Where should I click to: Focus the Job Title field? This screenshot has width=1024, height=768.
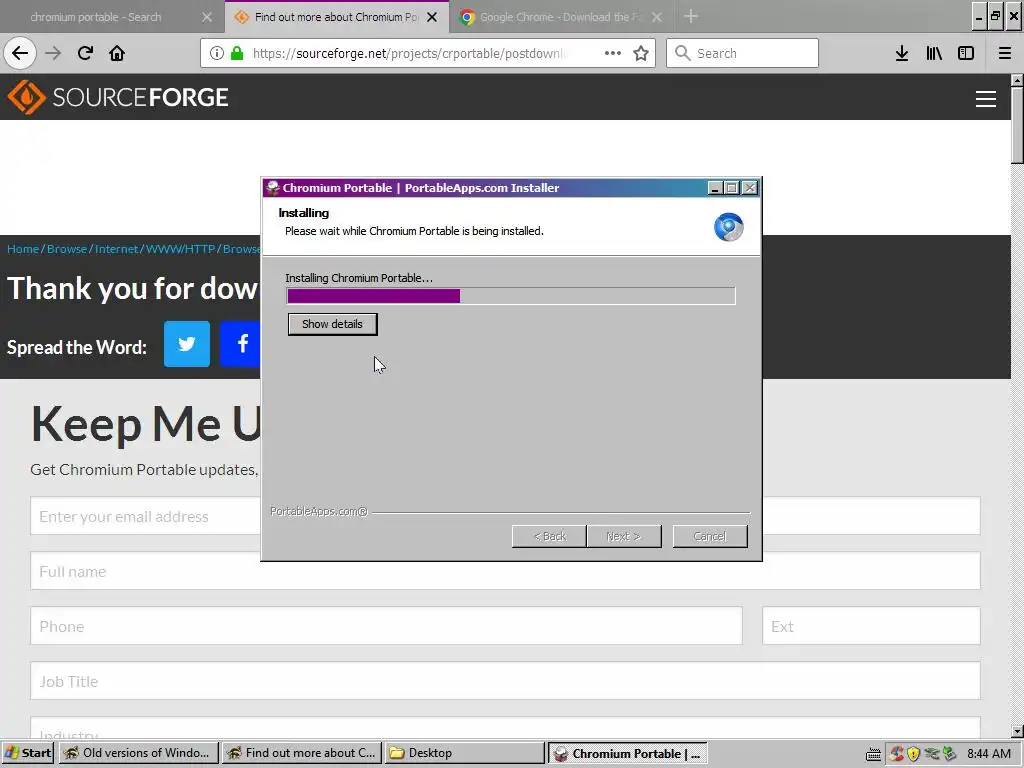(x=505, y=680)
